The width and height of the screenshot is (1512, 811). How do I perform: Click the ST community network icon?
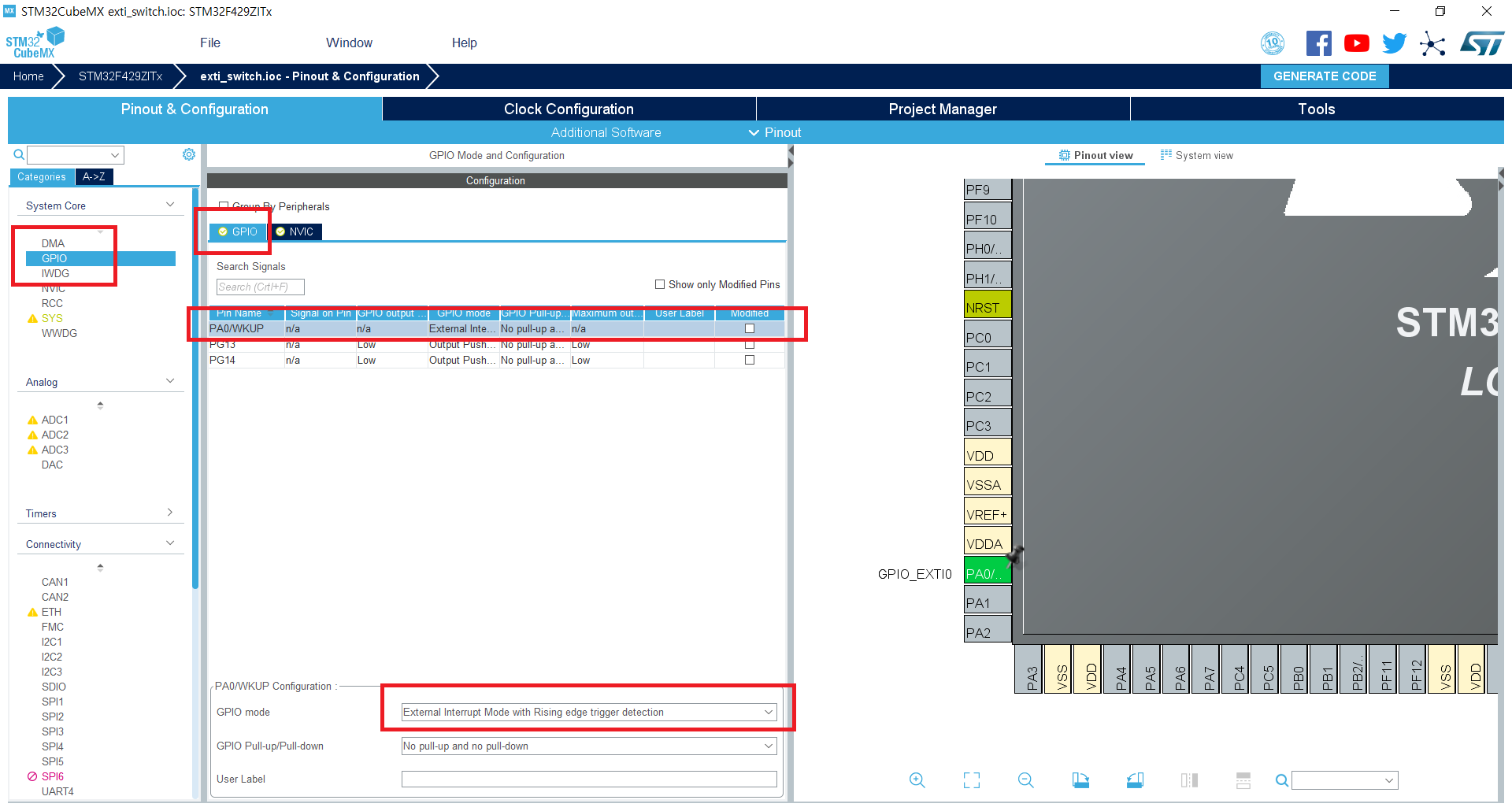1432,43
